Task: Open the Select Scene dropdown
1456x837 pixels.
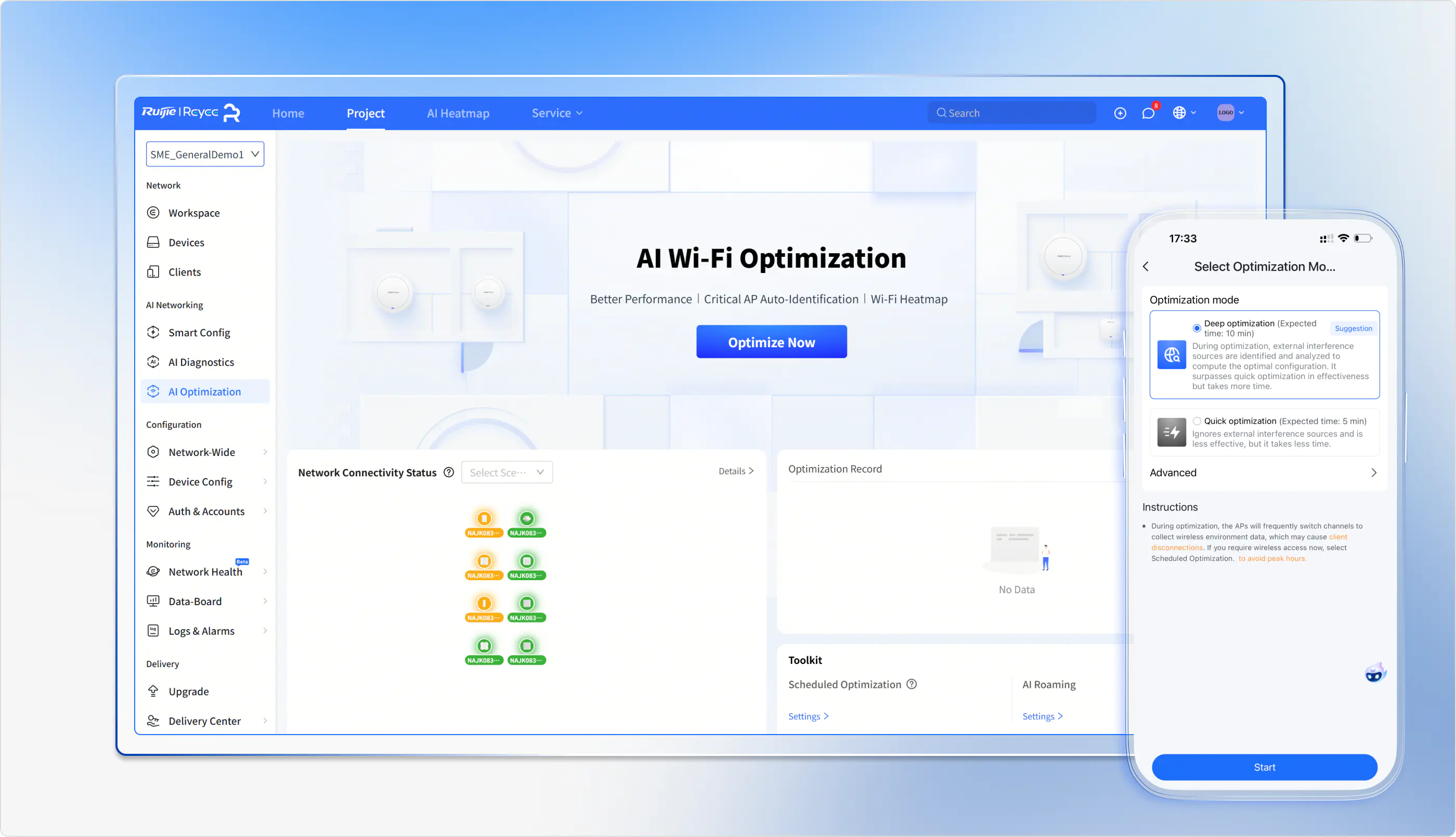Action: pyautogui.click(x=506, y=473)
